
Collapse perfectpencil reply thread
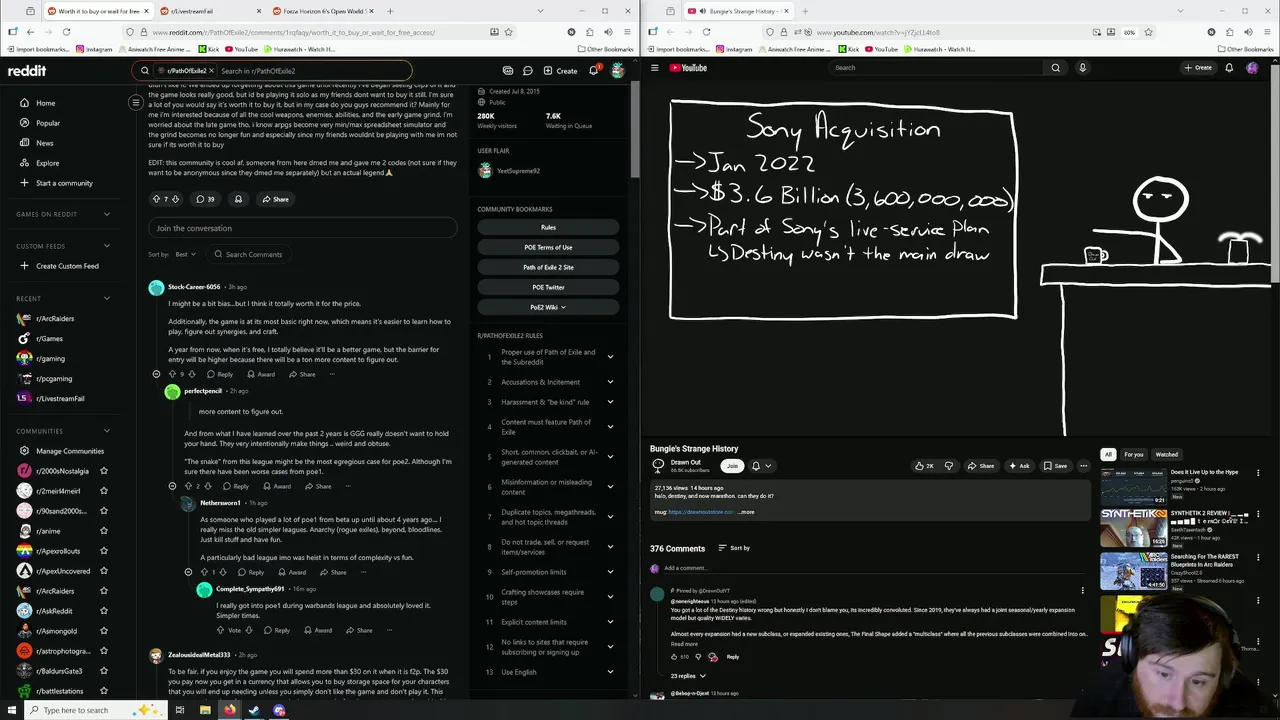pyautogui.click(x=172, y=486)
